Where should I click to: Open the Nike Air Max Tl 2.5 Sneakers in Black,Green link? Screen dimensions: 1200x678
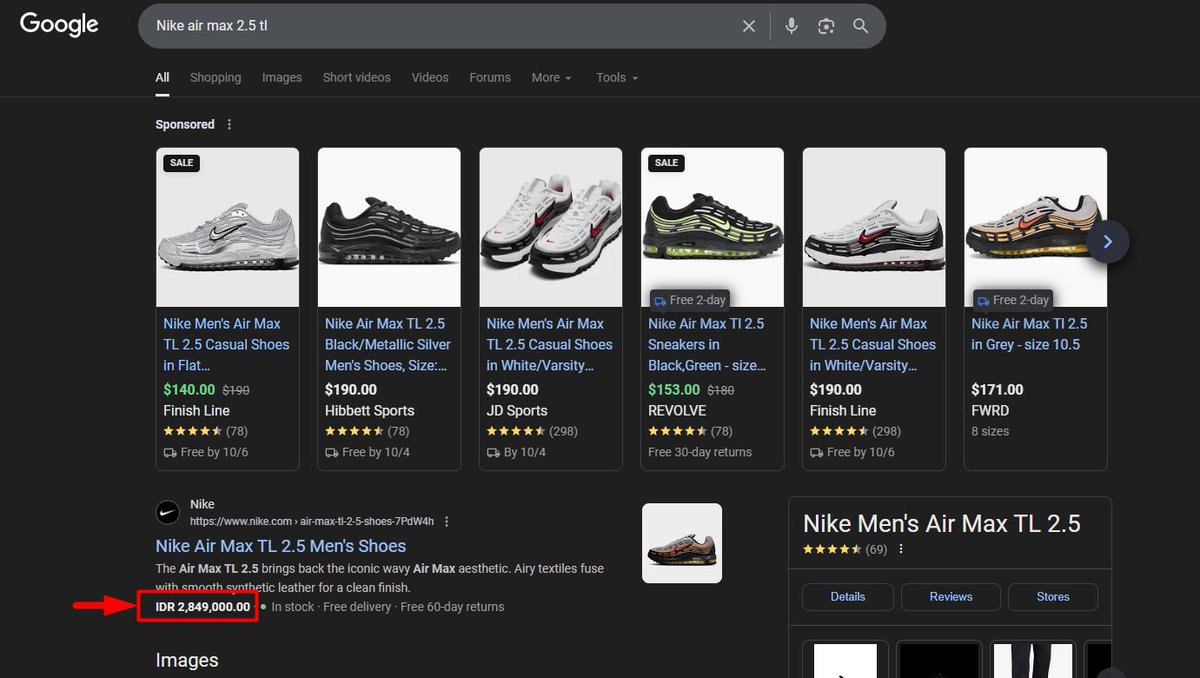709,344
